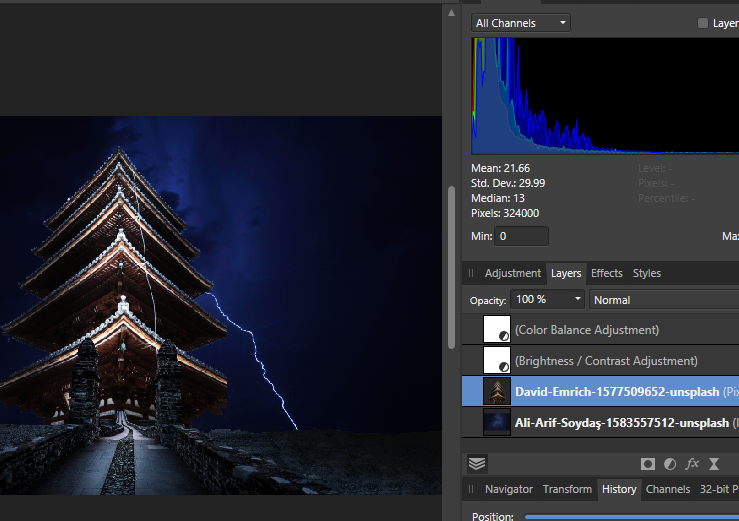
Task: Click the histogram graph display
Action: (605, 96)
